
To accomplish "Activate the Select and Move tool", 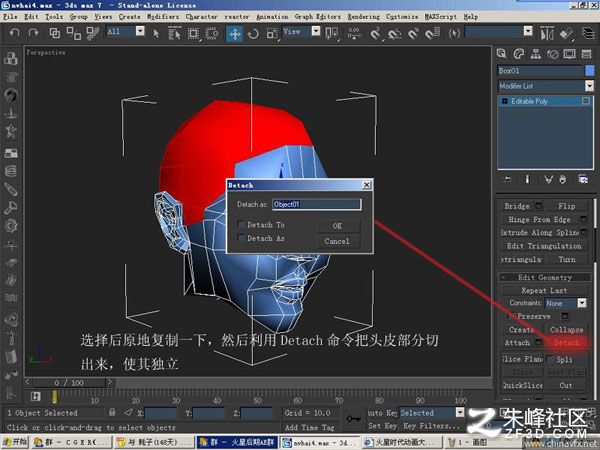I will point(235,34).
